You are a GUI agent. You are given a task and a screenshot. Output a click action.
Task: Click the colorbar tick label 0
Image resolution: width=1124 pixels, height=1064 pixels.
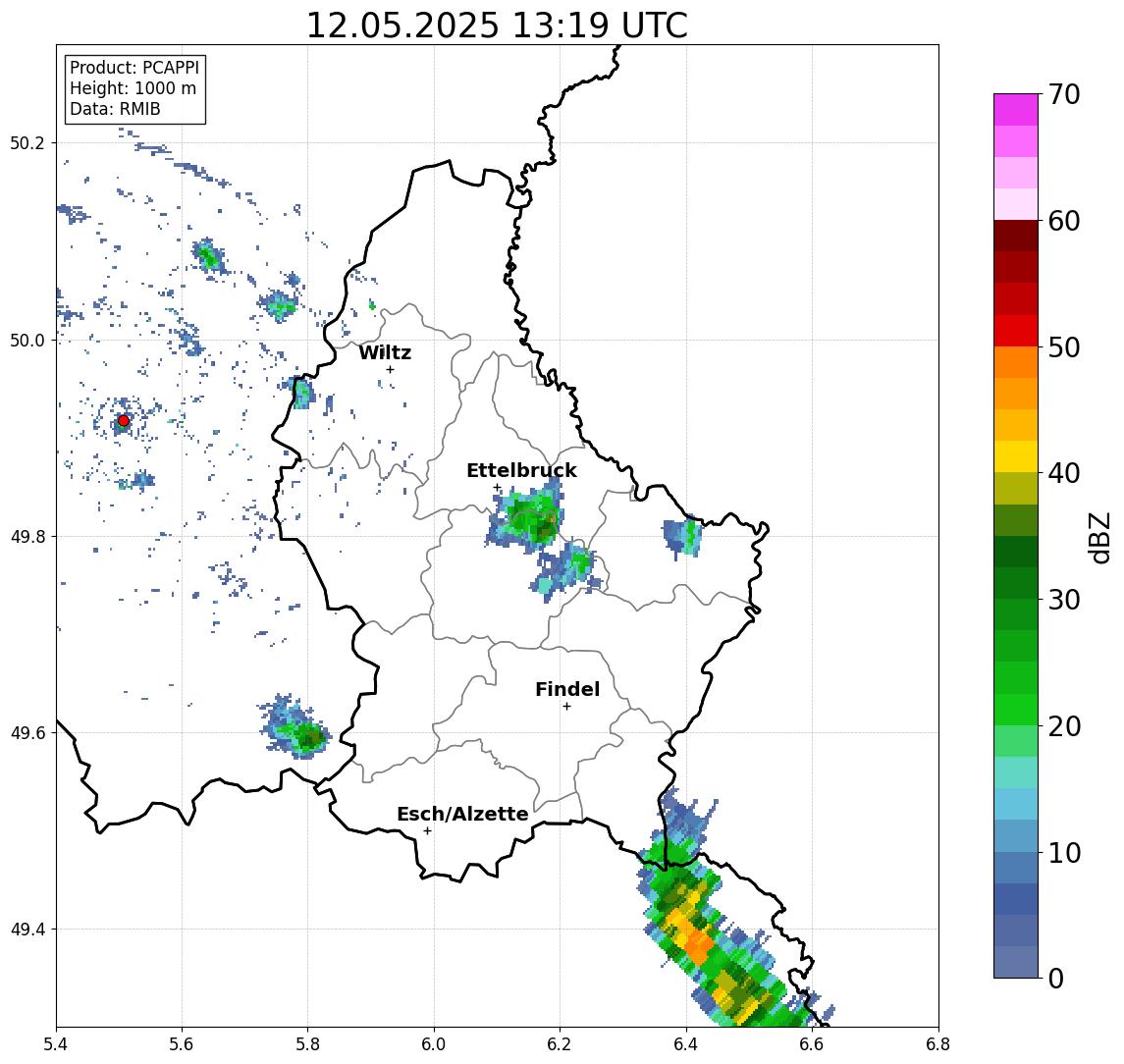click(1056, 979)
